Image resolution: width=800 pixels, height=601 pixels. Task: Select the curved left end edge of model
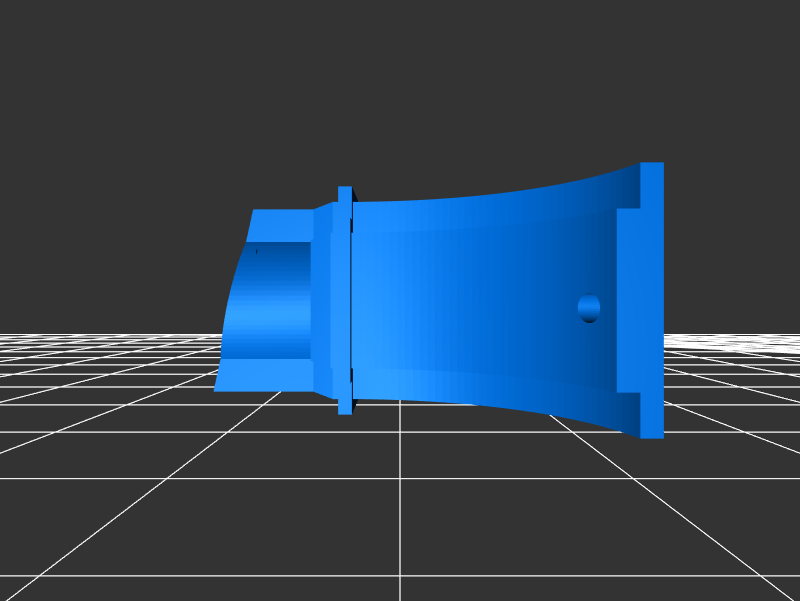pos(226,330)
